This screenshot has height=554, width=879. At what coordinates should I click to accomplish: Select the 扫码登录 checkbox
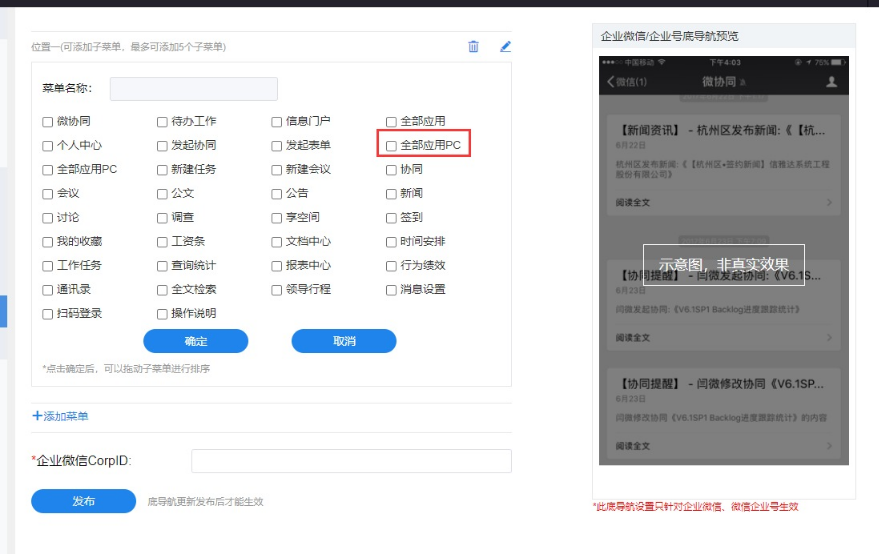tap(47, 314)
